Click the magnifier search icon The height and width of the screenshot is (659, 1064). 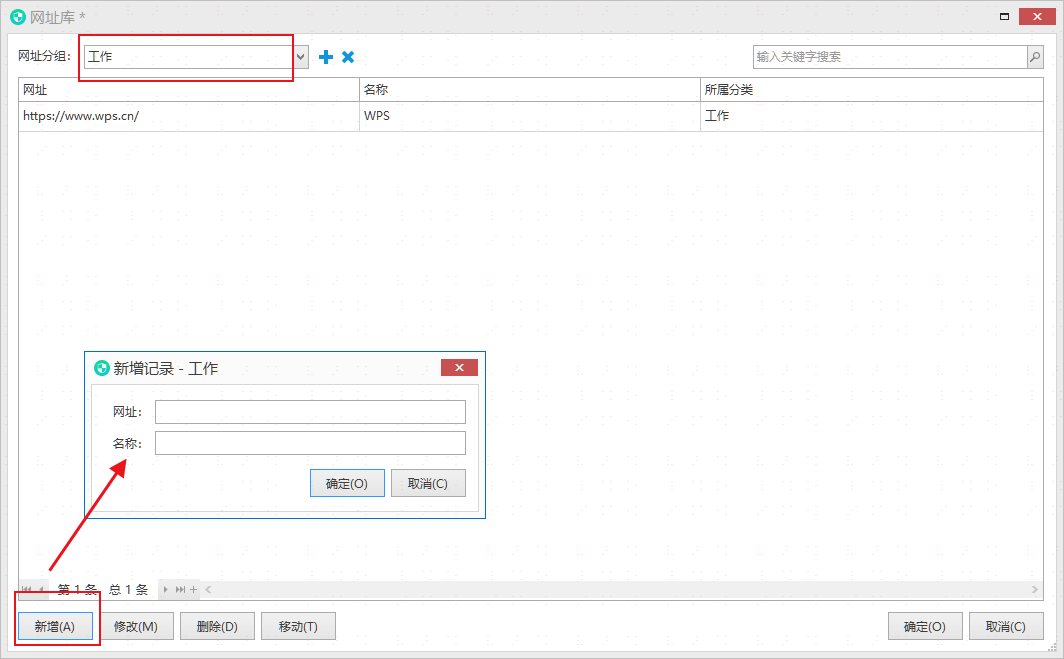click(1035, 57)
